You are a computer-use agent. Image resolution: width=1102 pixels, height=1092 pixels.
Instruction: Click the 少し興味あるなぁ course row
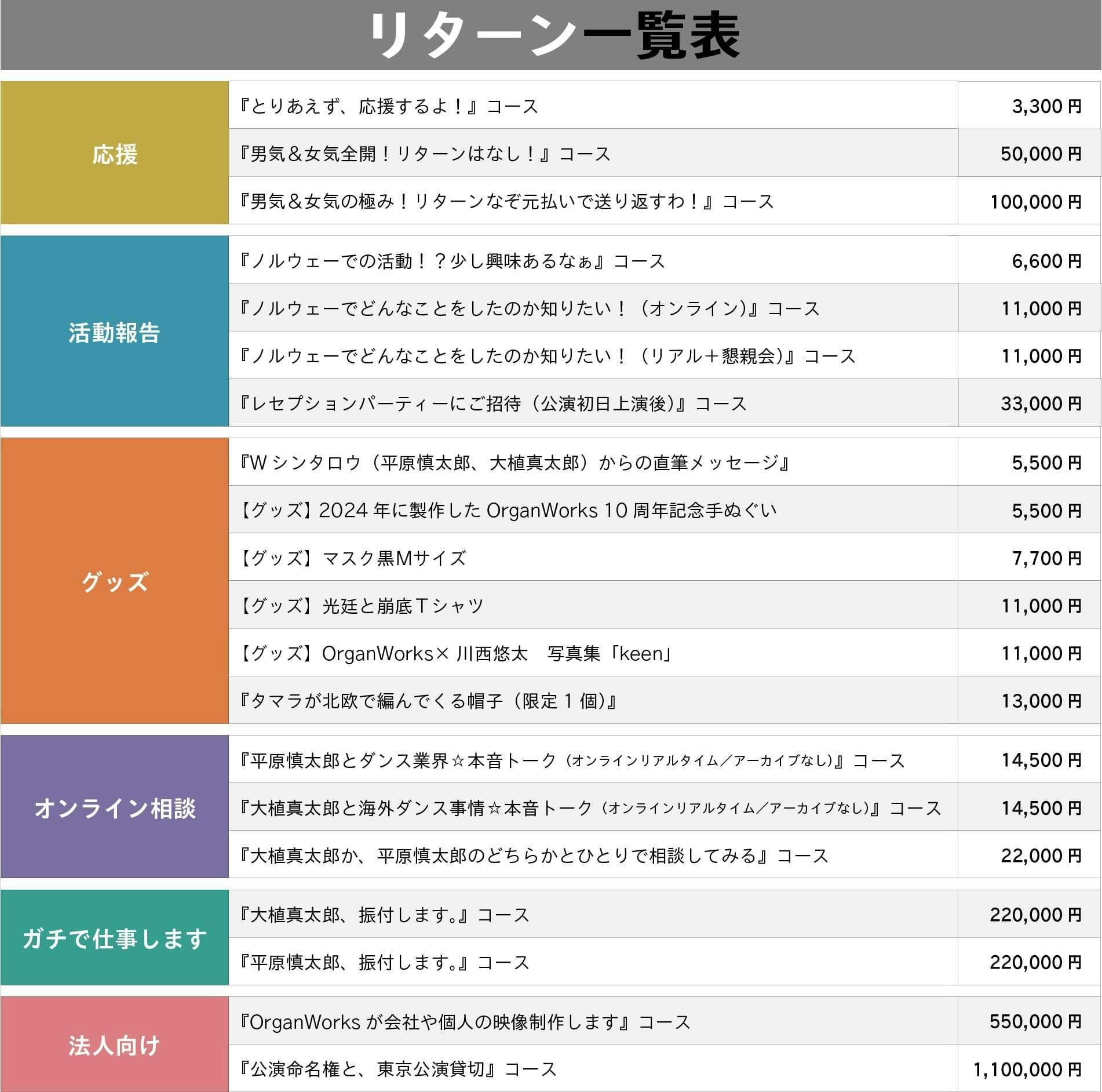(x=451, y=261)
